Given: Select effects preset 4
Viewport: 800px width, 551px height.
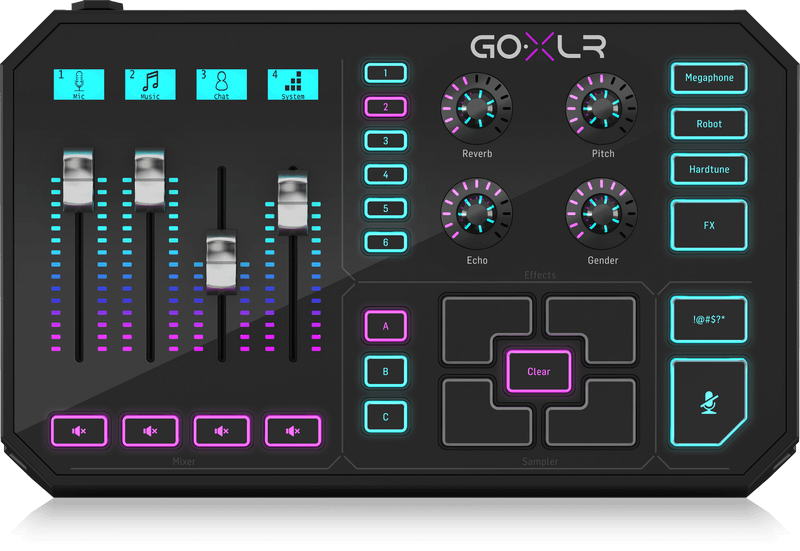Looking at the screenshot, I should 386,174.
